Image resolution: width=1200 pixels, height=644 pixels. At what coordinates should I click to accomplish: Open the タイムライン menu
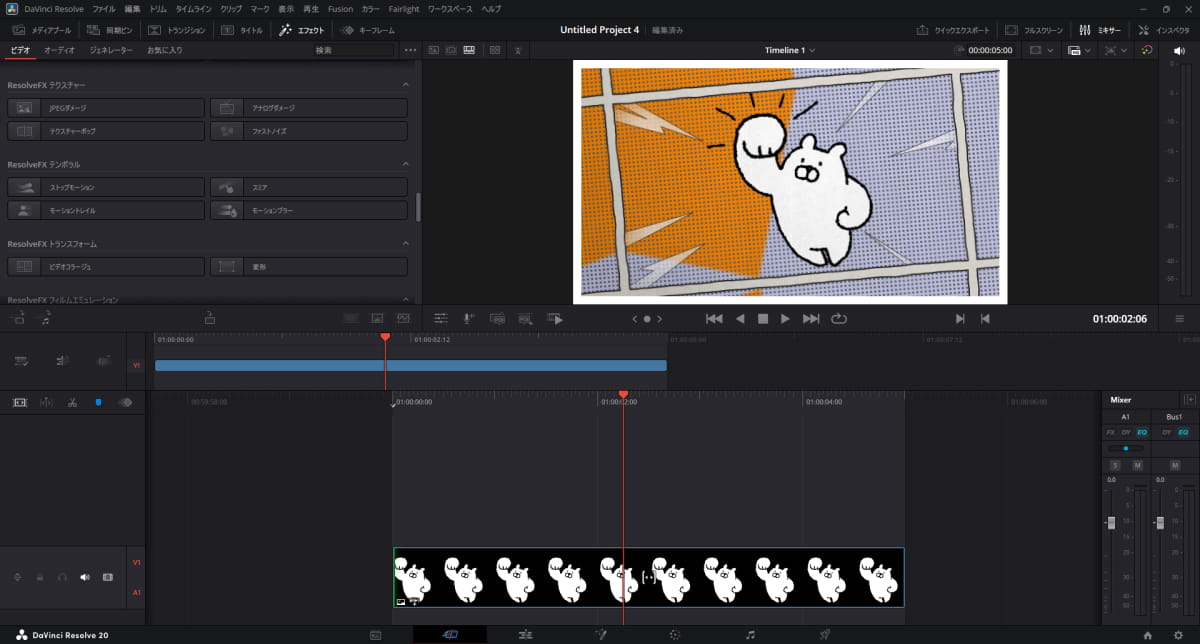coord(193,8)
